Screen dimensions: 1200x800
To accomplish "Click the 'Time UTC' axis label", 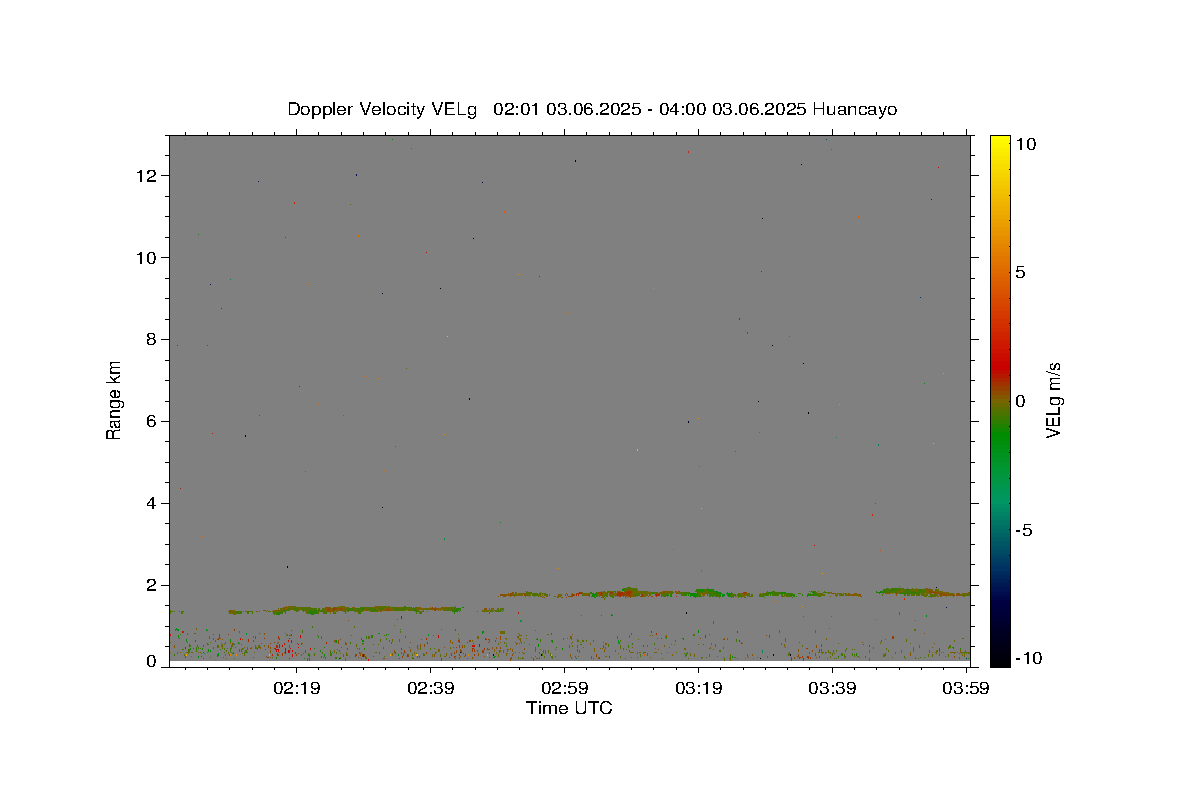I will pyautogui.click(x=569, y=708).
